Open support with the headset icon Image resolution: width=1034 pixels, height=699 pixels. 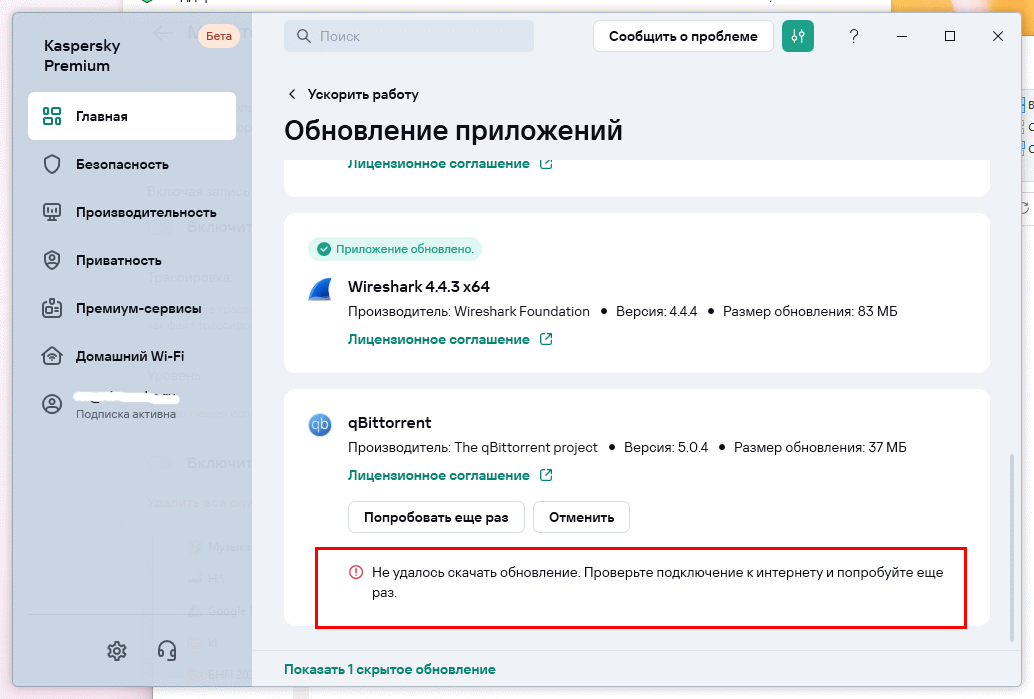[x=167, y=651]
